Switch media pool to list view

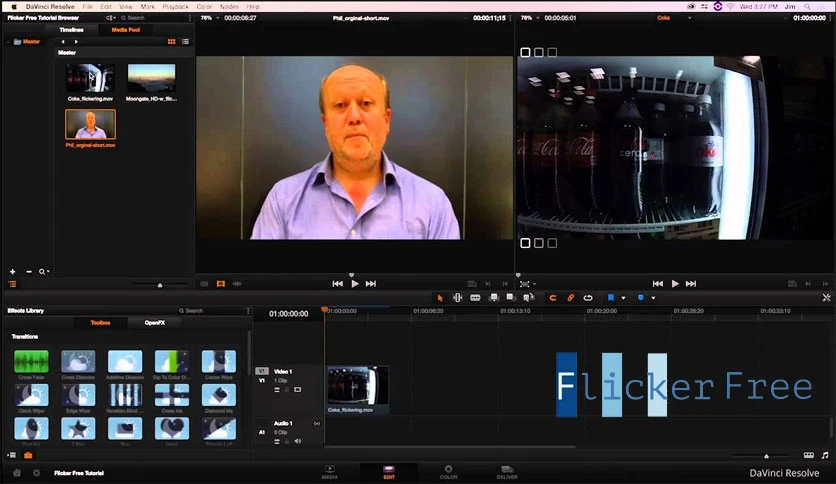[185, 42]
